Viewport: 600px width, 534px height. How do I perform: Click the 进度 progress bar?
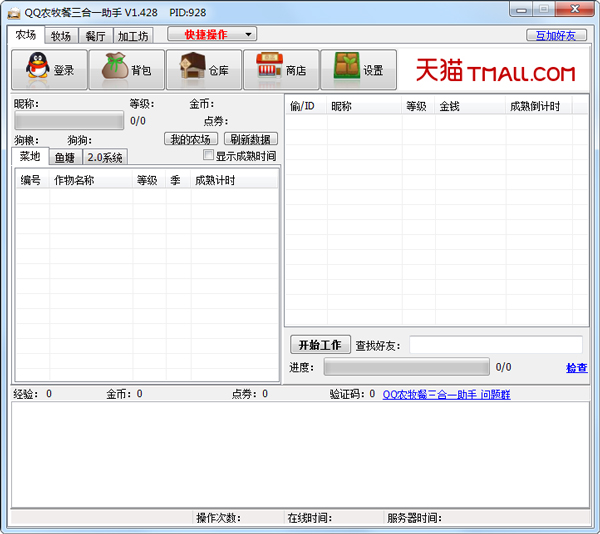[406, 367]
